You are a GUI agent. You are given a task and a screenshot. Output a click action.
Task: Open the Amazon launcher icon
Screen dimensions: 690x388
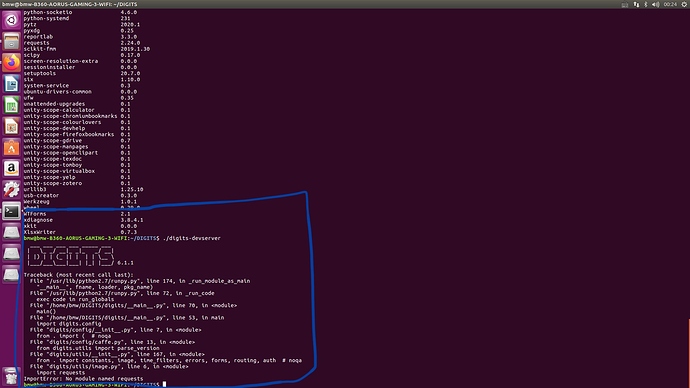click(x=11, y=168)
